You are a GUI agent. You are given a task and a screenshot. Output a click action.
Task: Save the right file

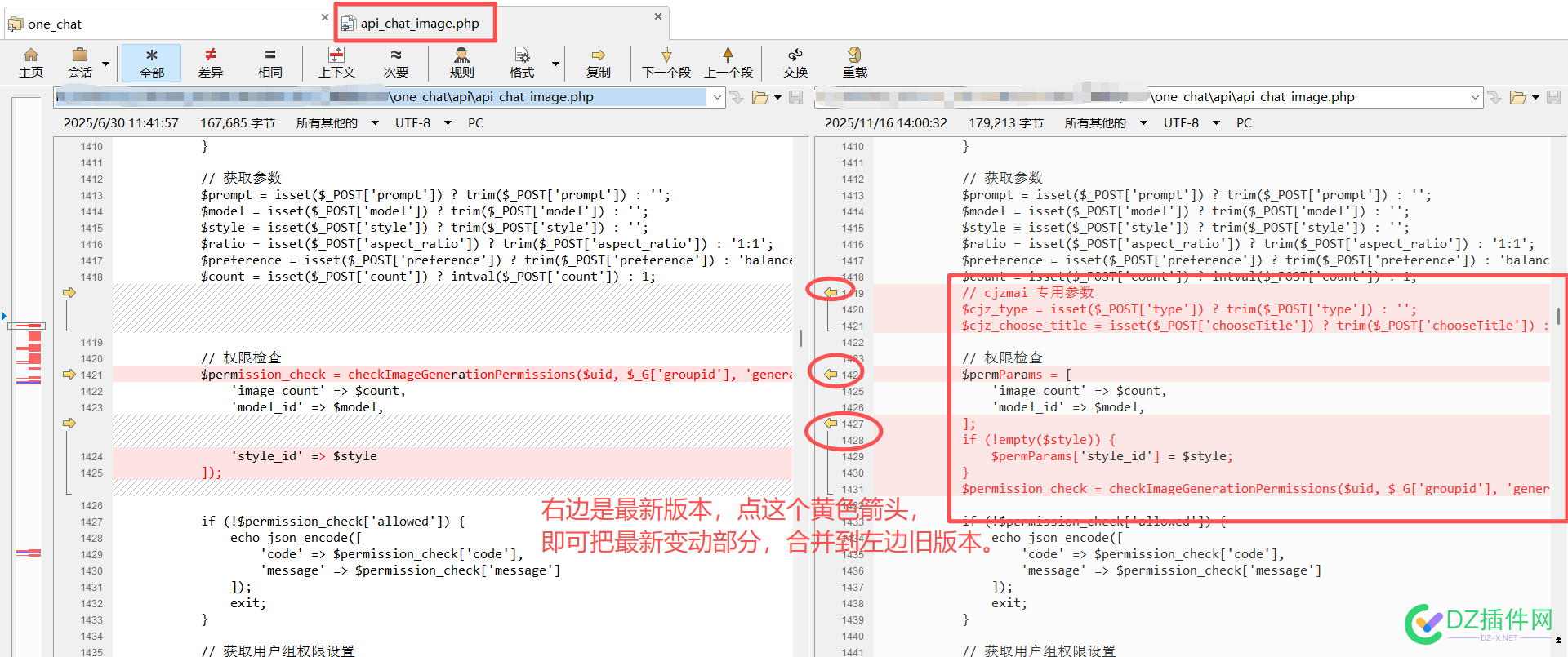[1554, 97]
